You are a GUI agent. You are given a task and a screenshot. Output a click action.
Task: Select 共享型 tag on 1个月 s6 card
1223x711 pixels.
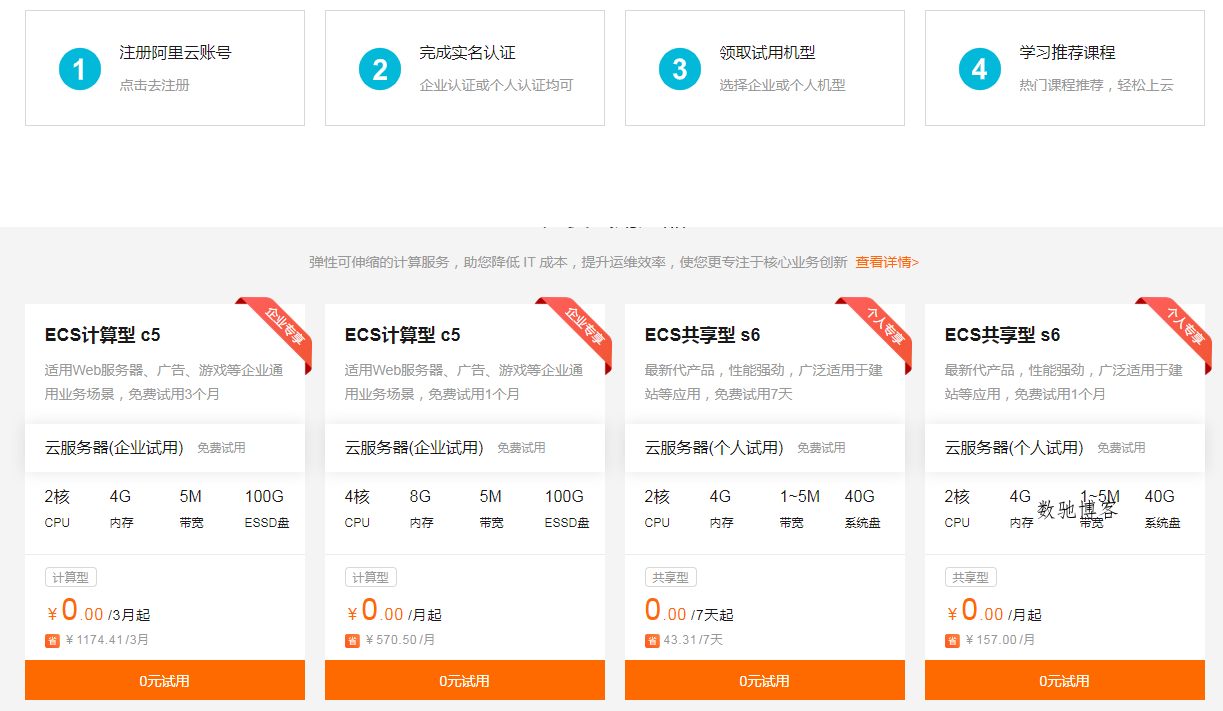(971, 577)
